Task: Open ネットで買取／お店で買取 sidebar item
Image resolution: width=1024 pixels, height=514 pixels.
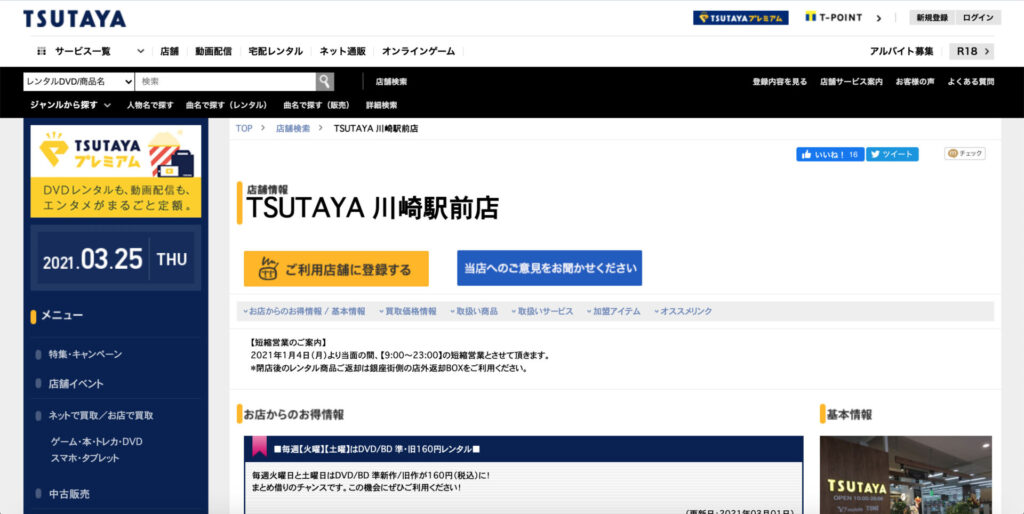Action: pyautogui.click(x=101, y=415)
